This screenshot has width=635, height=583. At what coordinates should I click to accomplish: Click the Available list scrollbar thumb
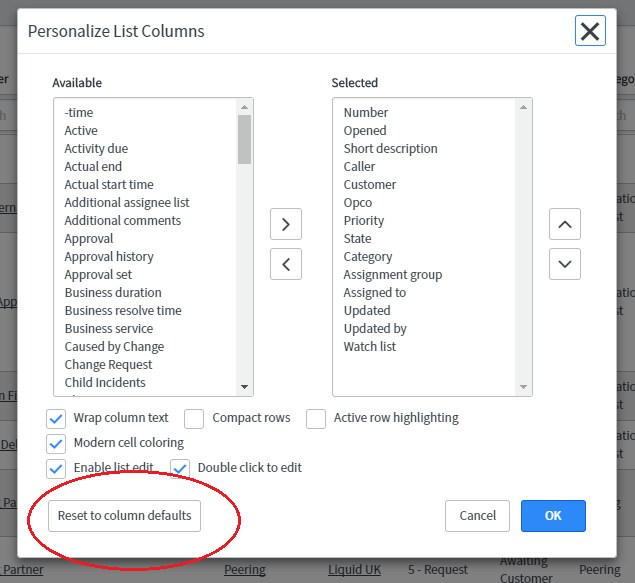click(244, 139)
